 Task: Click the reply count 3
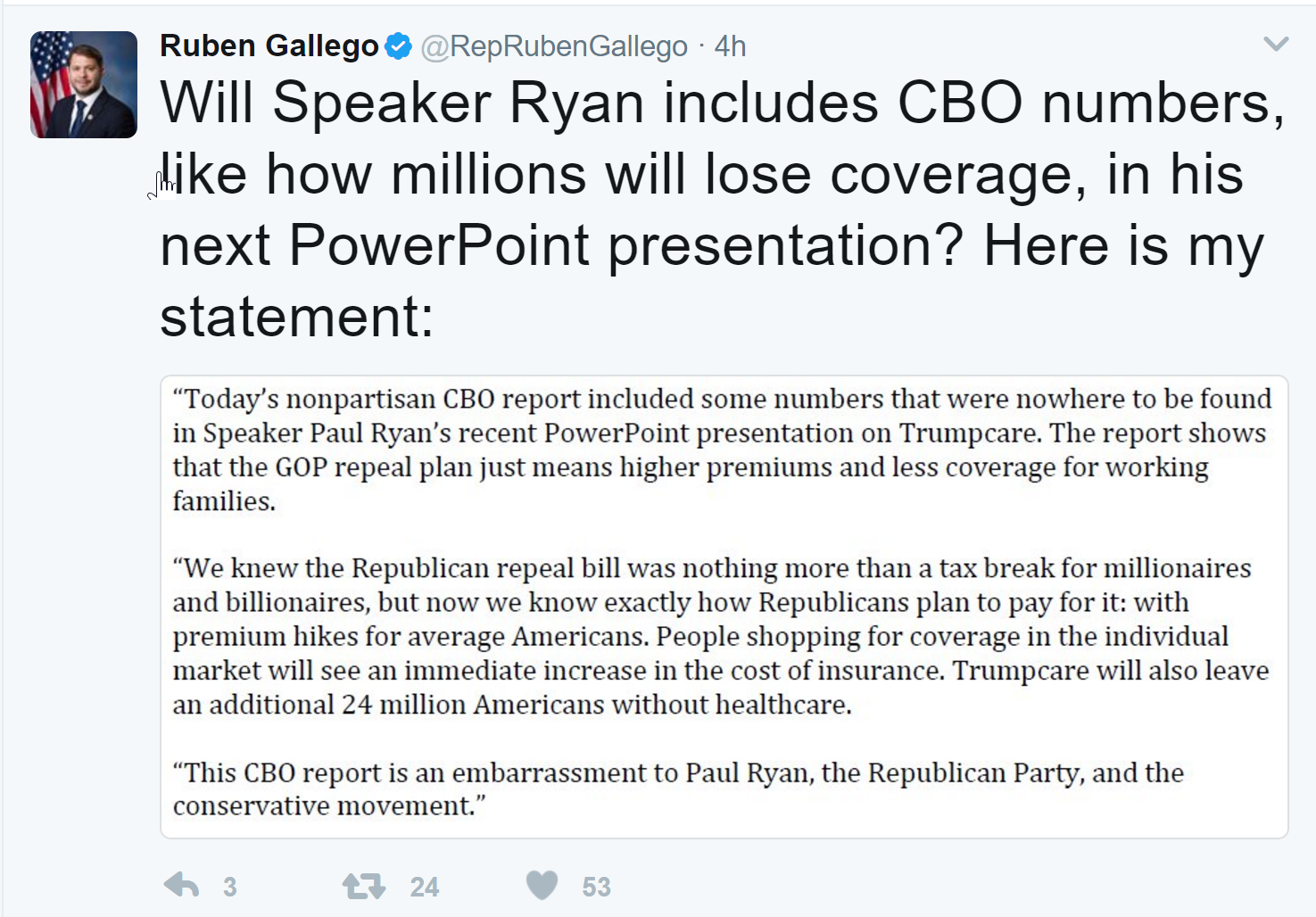[x=230, y=887]
